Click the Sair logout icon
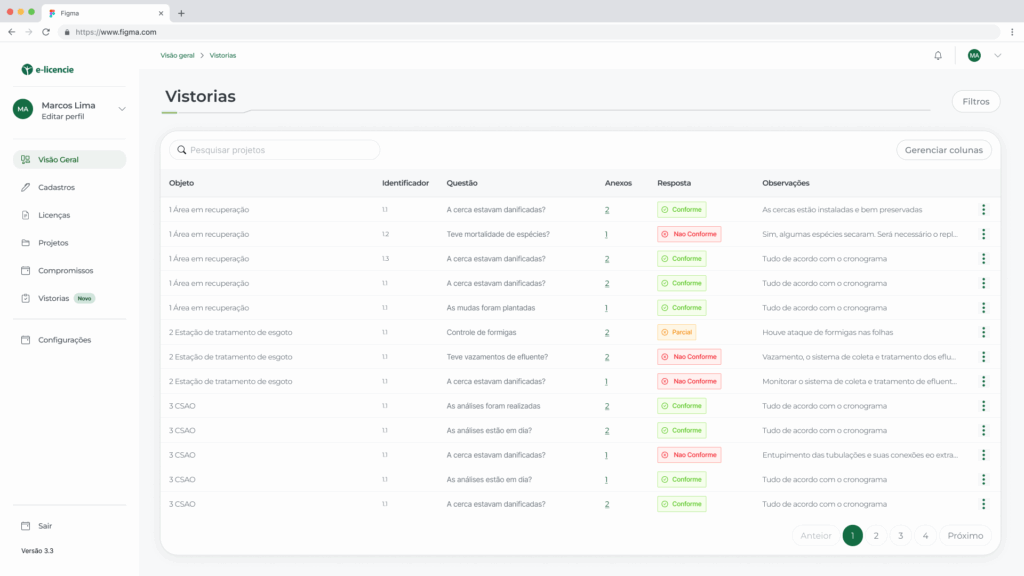The height and width of the screenshot is (576, 1024). 27,526
